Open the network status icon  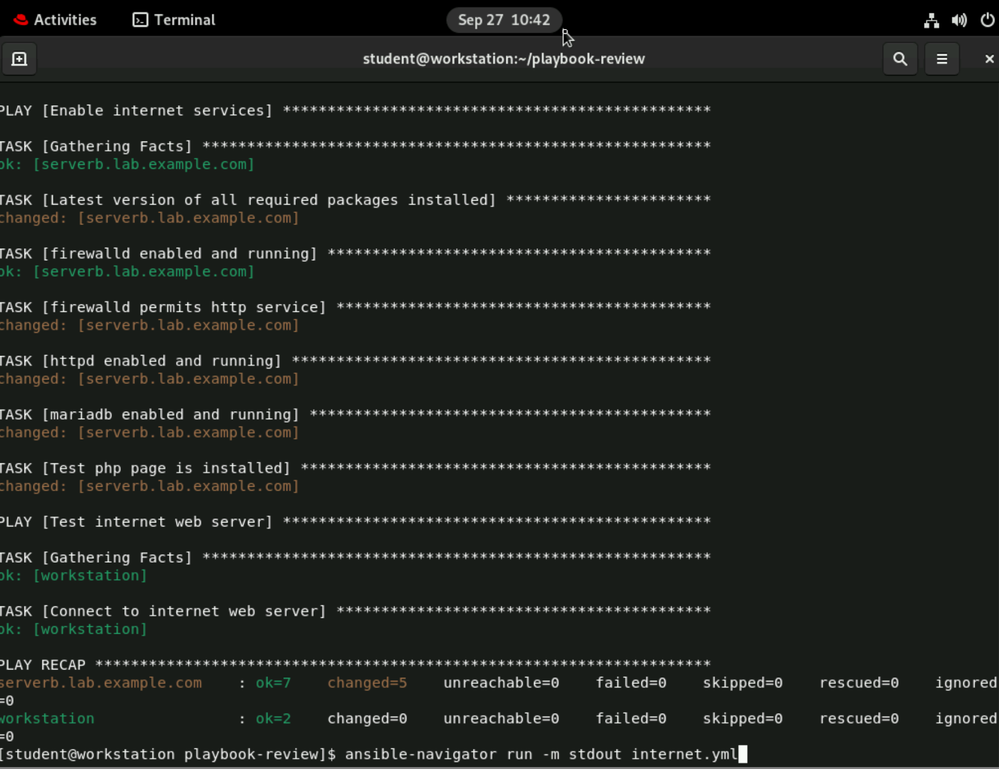pos(931,20)
